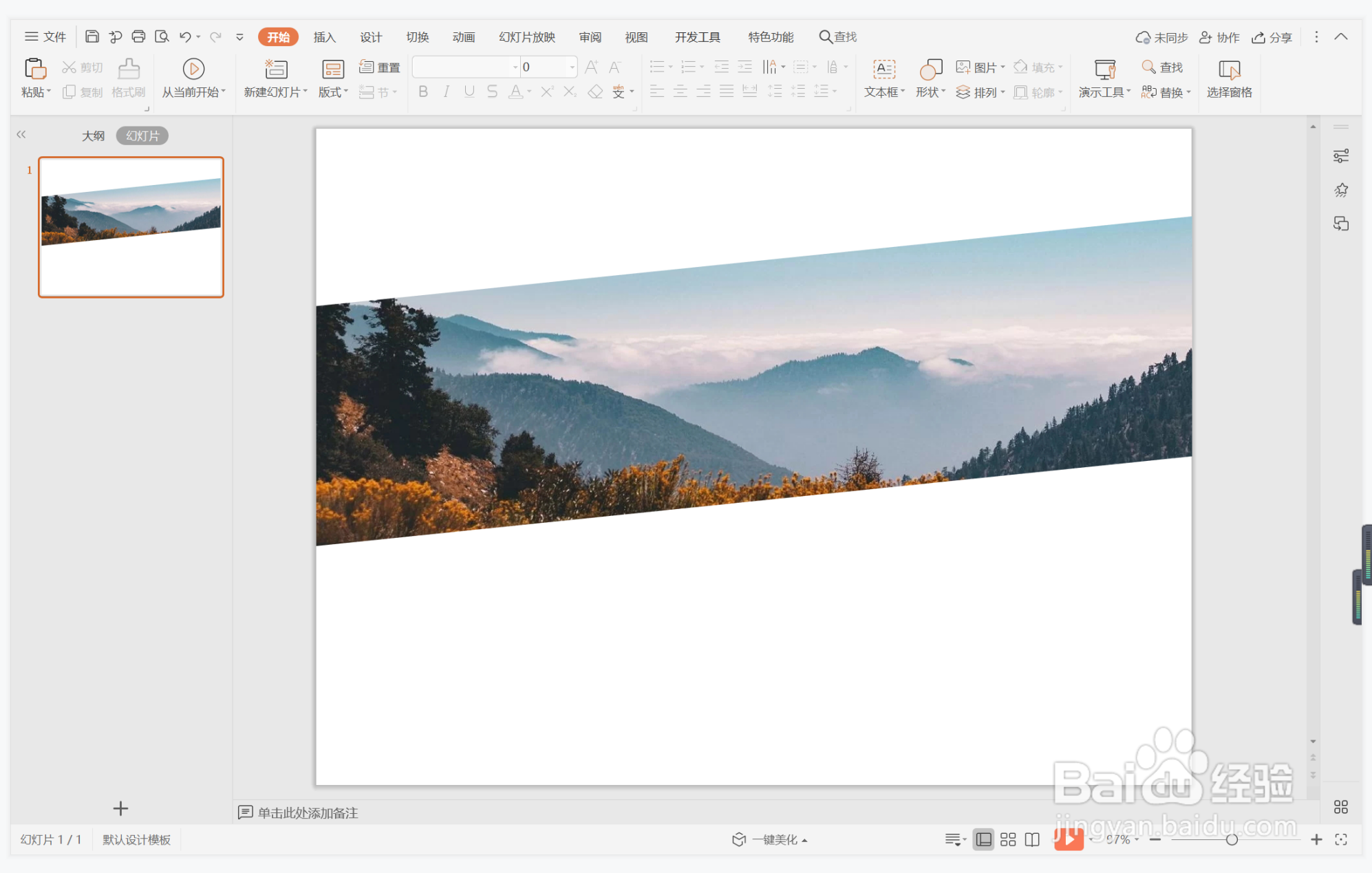Open the Presentation Tools icon
Screen dimensions: 1372x873
[1104, 69]
